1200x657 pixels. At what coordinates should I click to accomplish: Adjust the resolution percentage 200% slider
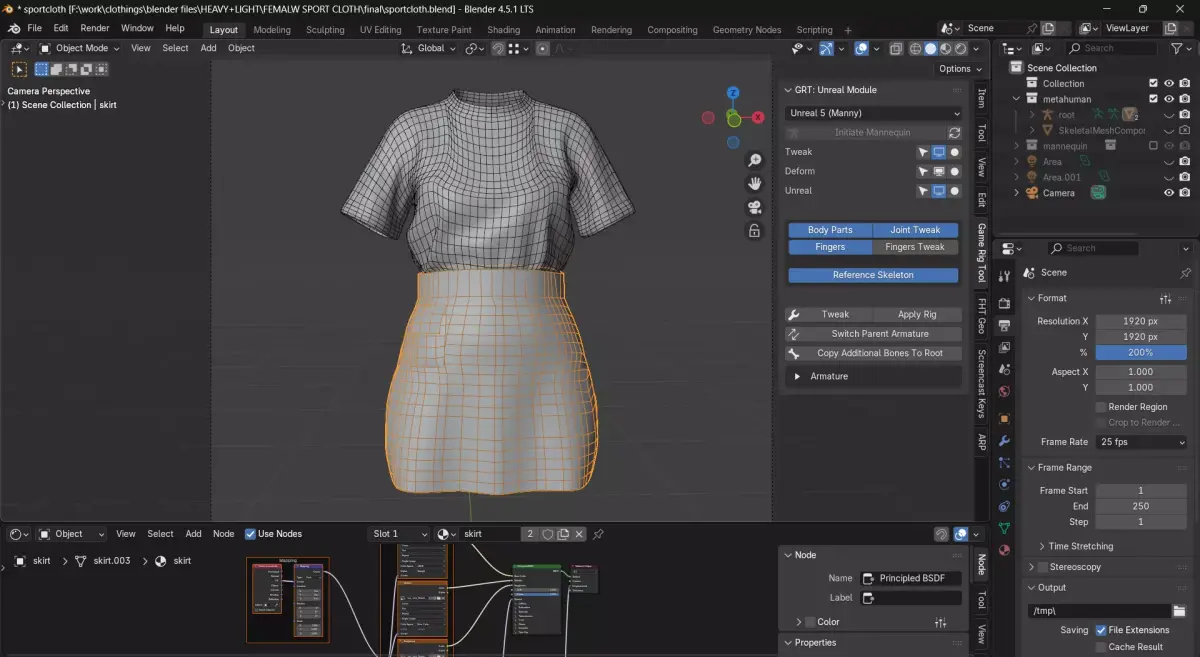(1141, 353)
